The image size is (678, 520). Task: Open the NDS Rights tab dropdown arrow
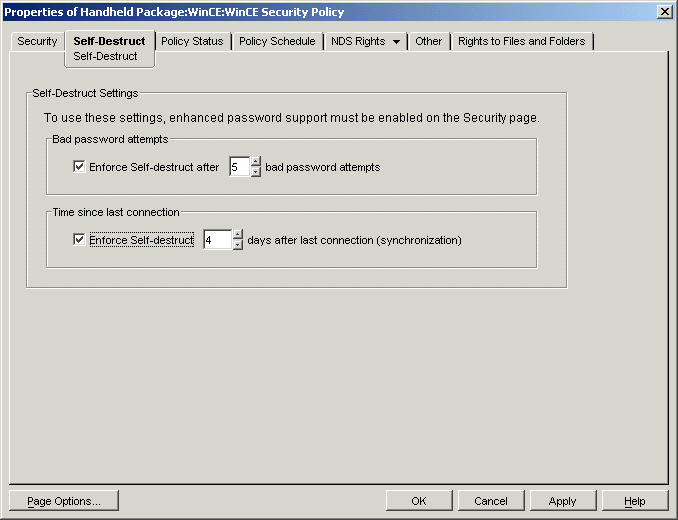click(397, 42)
